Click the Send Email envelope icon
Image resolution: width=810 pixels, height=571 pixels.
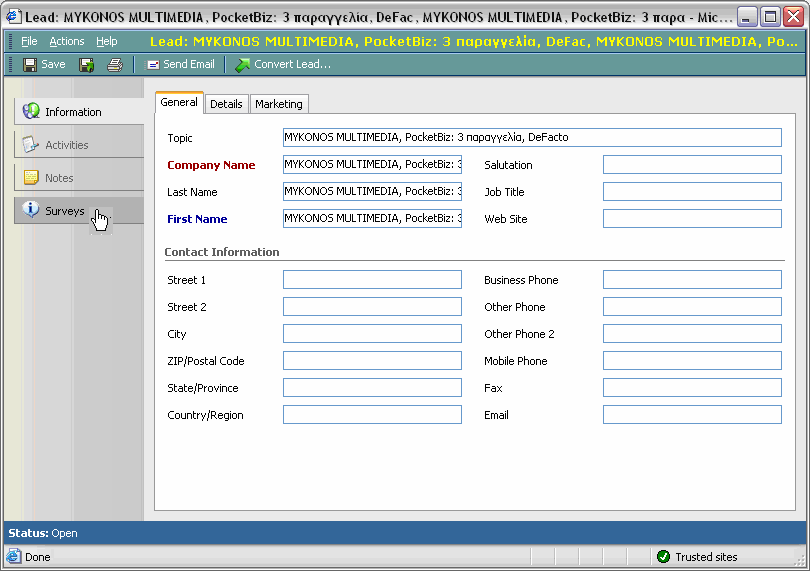coord(153,65)
